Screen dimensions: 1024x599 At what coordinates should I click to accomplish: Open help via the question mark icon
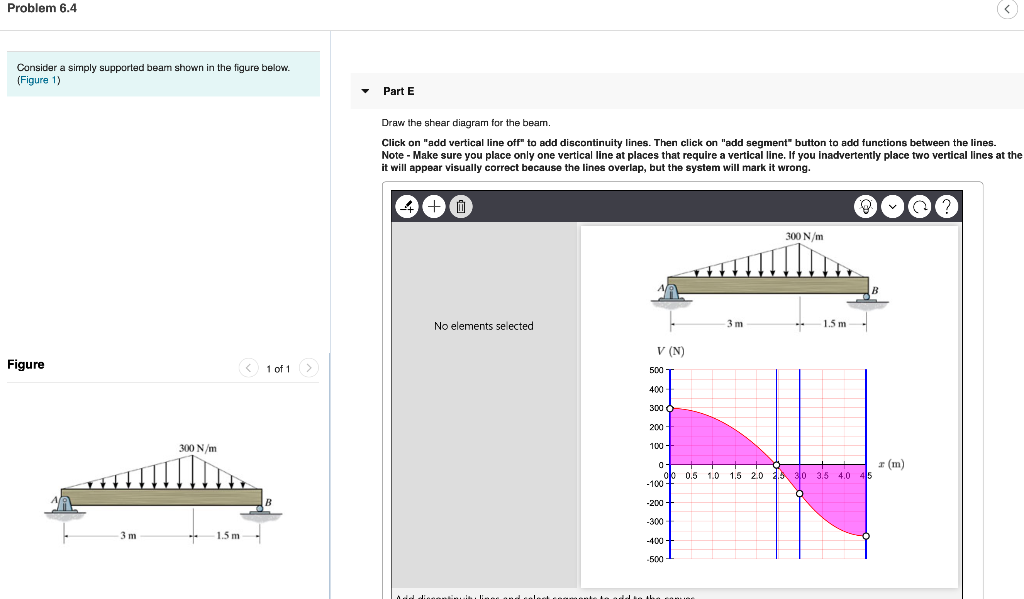[945, 206]
